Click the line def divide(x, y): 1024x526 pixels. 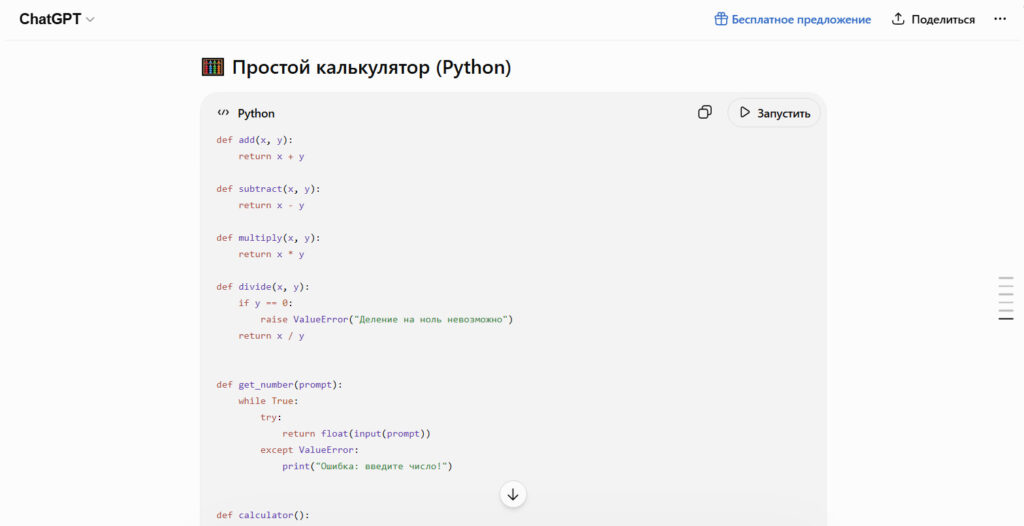[263, 287]
